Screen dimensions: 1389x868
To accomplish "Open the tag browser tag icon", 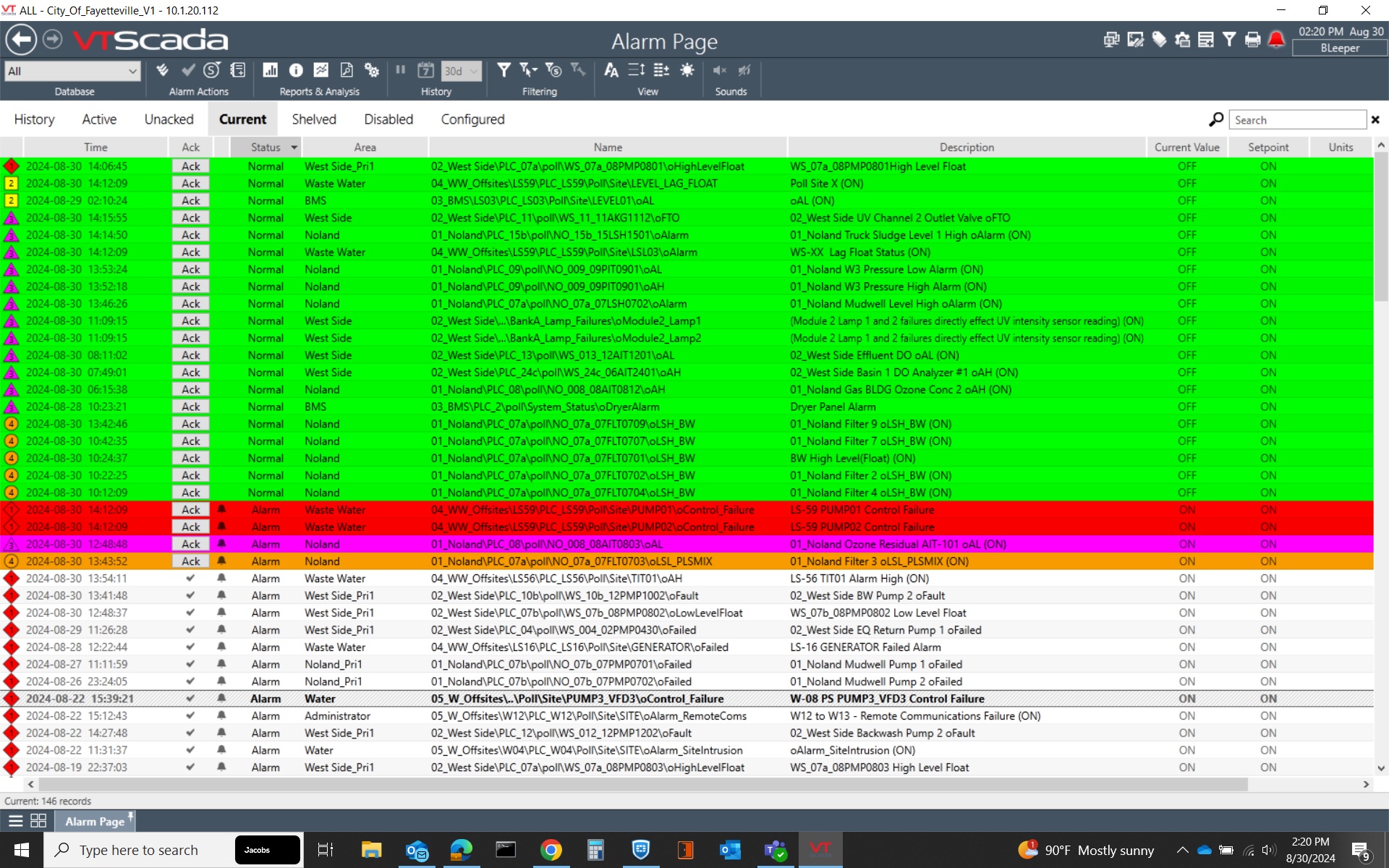I will 1159,40.
